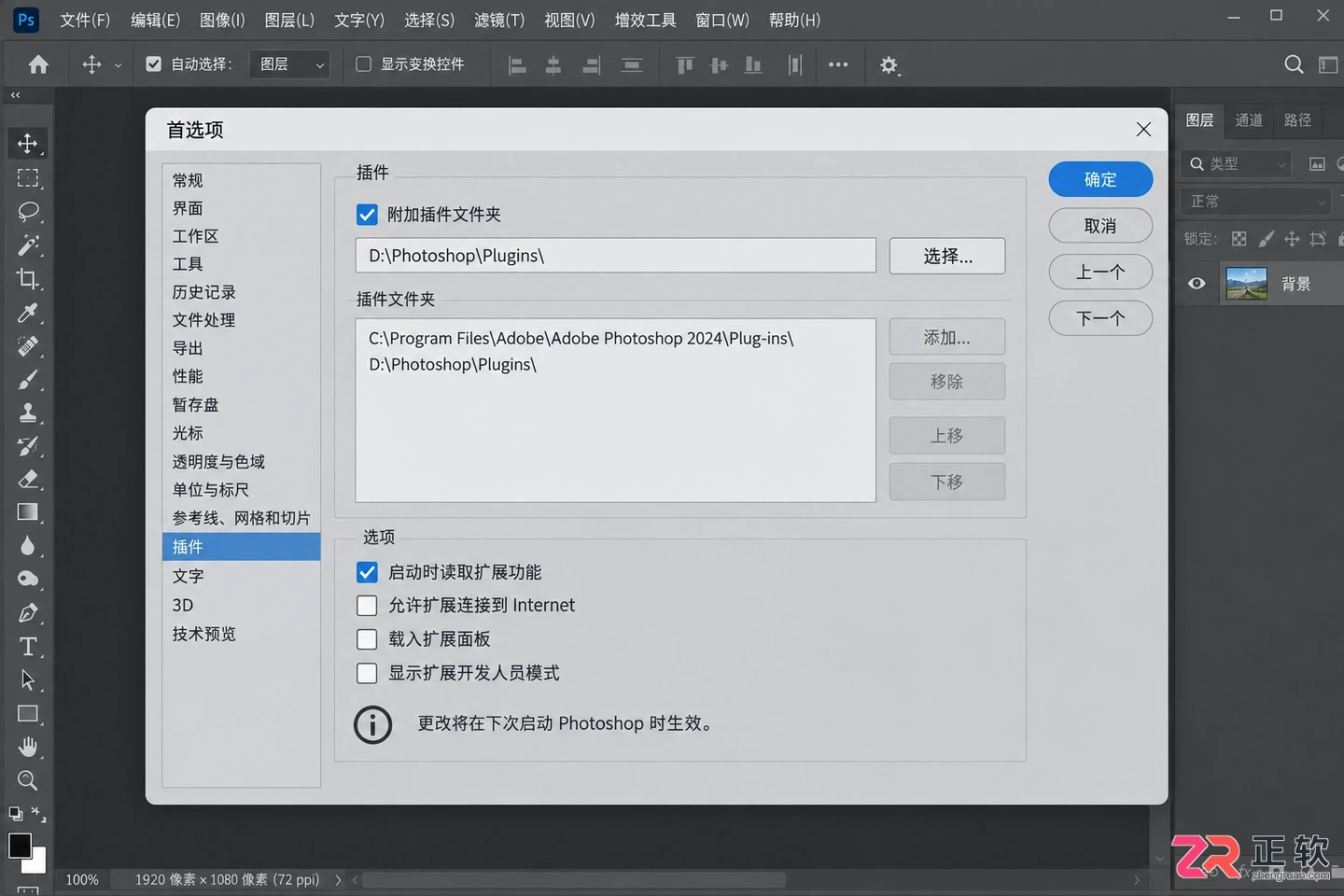Click the 下一个 button
This screenshot has height=896, width=1344.
tap(1100, 318)
